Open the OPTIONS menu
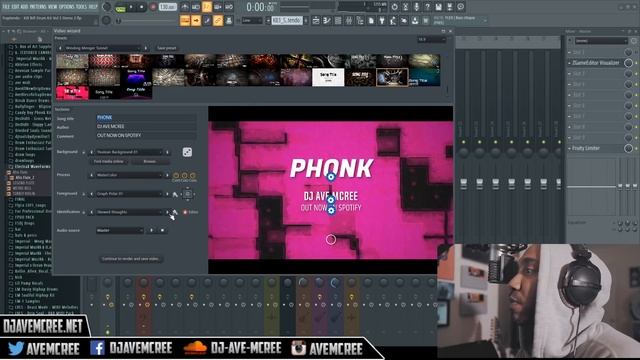Screen dimensions: 640x360 click(x=67, y=7)
